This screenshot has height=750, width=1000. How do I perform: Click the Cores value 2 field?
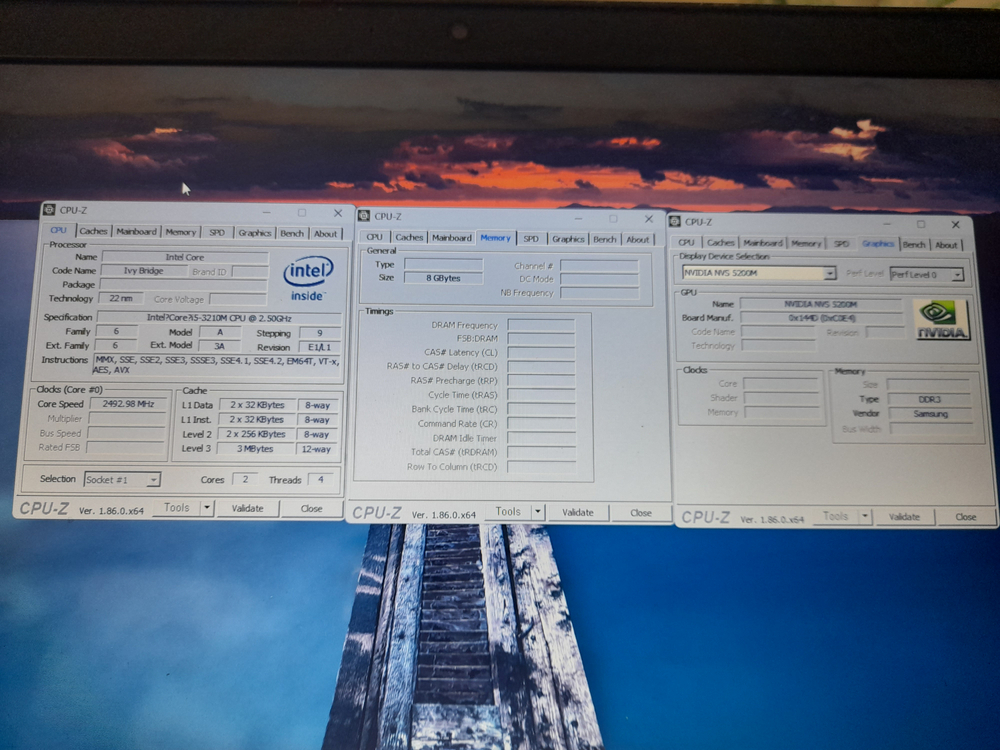pos(245,479)
